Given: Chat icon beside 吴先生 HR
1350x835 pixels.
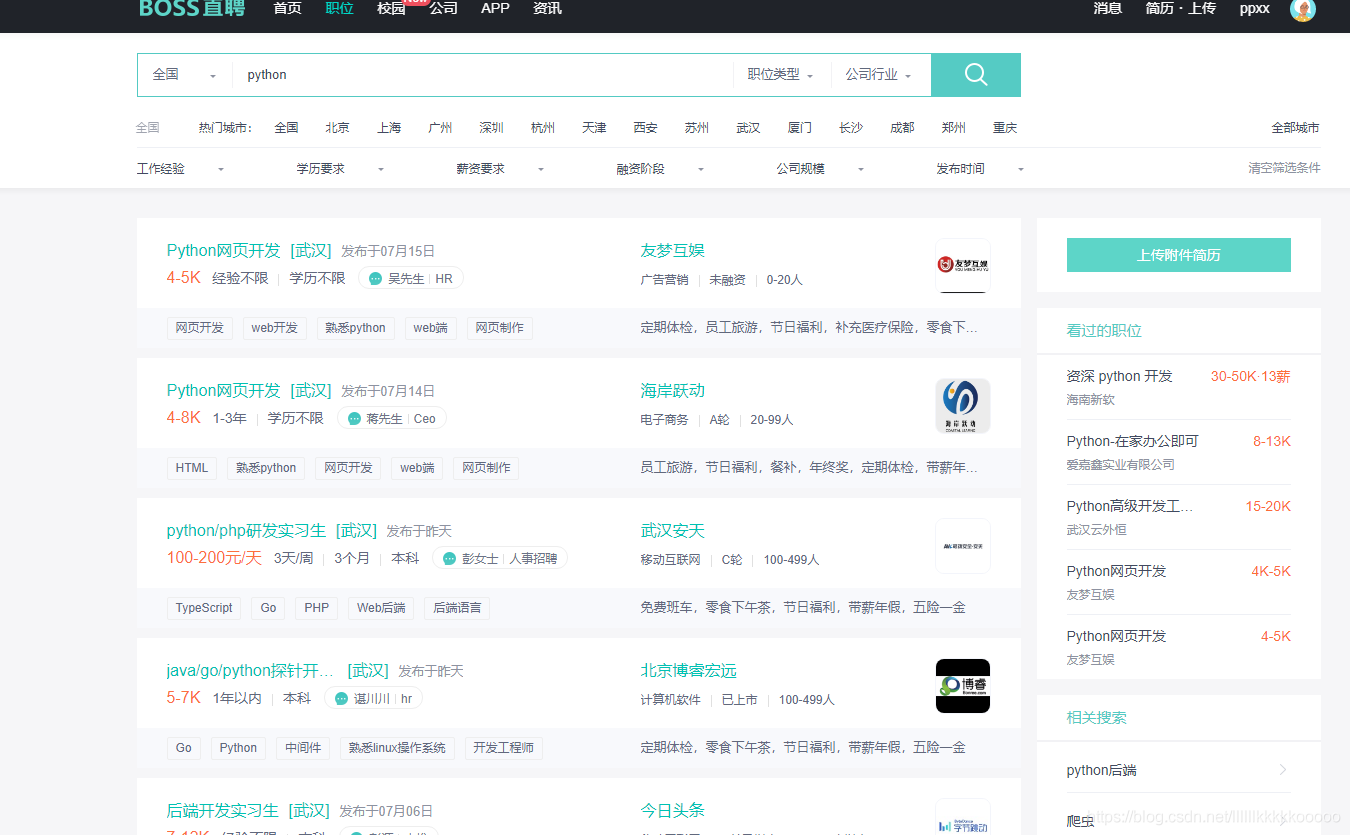Looking at the screenshot, I should click(376, 279).
